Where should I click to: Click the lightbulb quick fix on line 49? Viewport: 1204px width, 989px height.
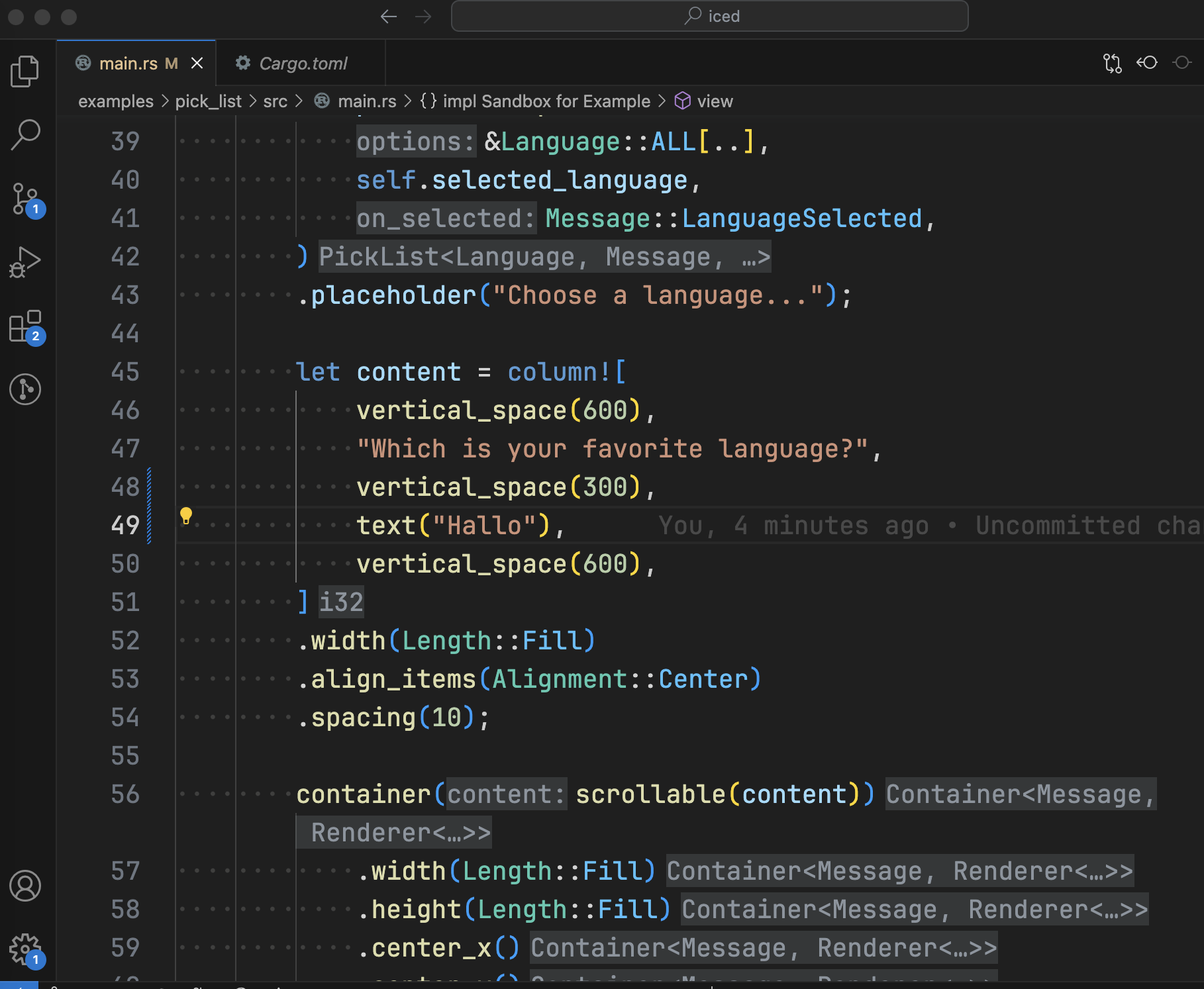click(186, 514)
